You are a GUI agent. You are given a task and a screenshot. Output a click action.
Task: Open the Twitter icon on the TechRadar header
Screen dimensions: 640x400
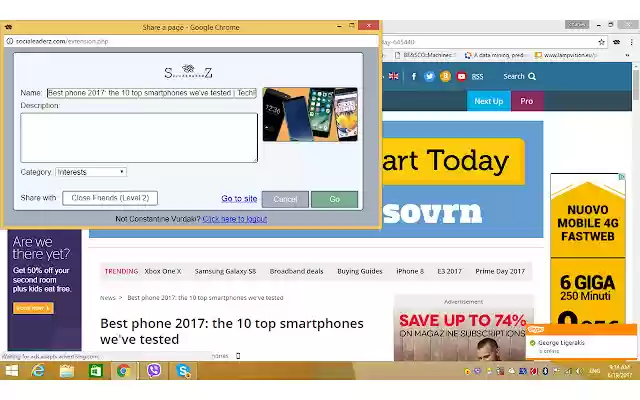[x=429, y=76]
